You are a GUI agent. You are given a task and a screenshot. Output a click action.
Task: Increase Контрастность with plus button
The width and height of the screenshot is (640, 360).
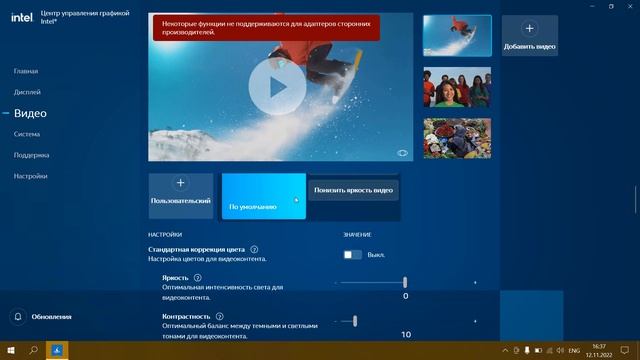tap(475, 321)
